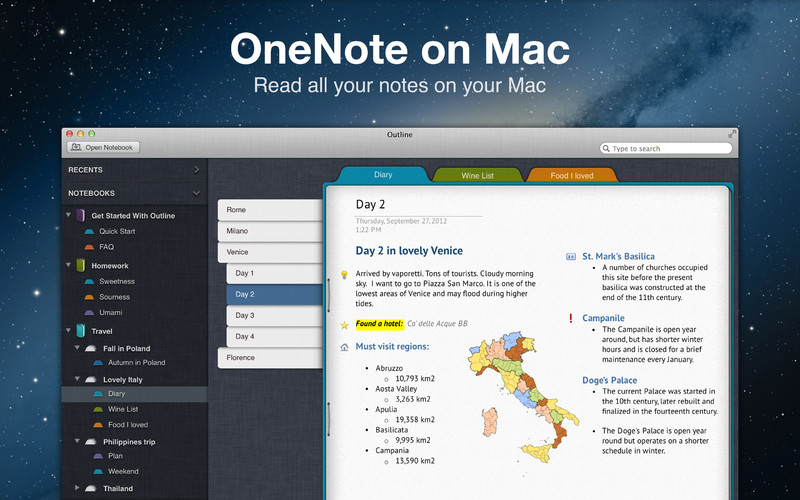
Task: Click the blue Diary section icon in sidebar
Action: pyautogui.click(x=98, y=394)
